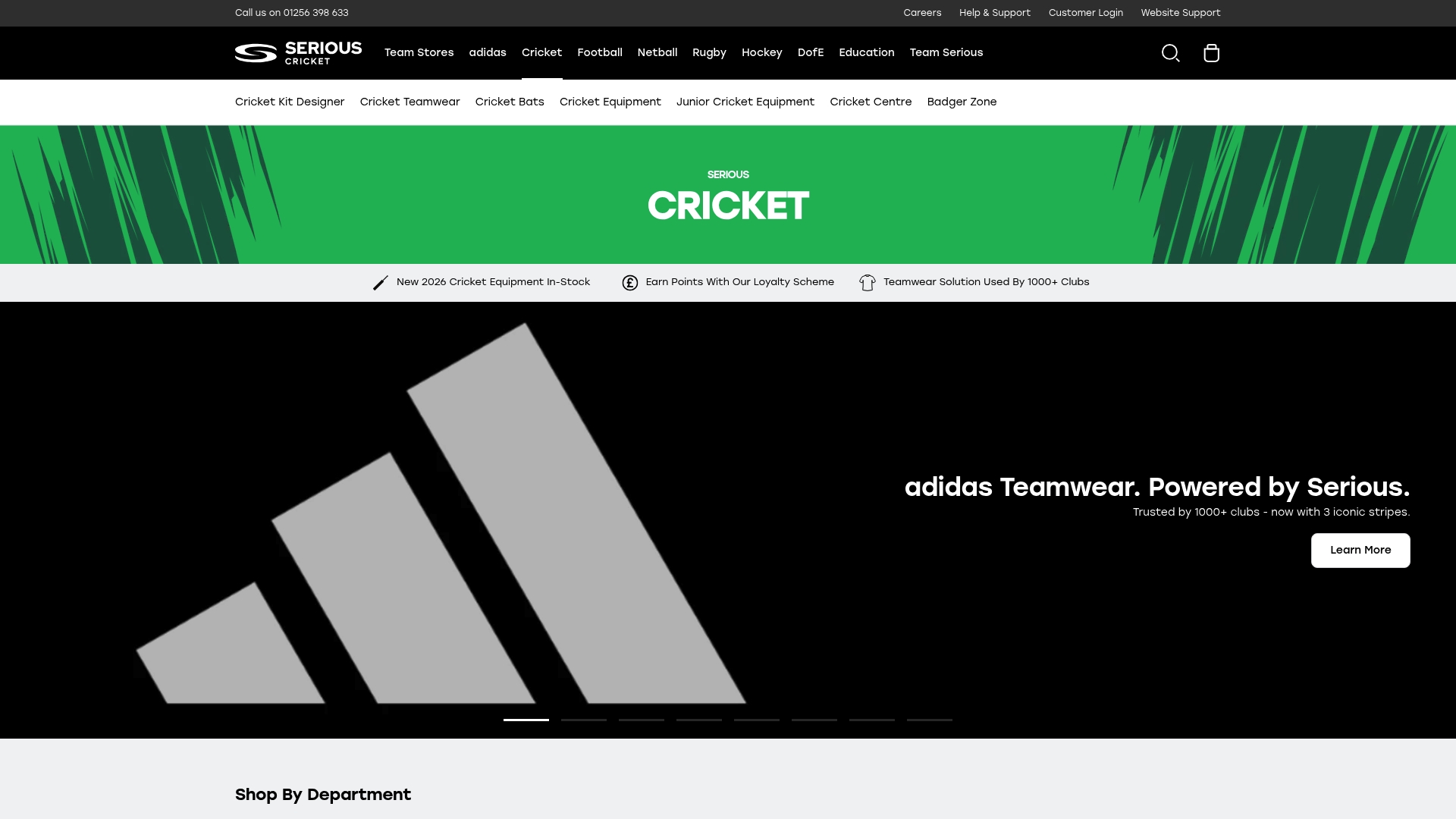Go to Customer Login

pos(1085,13)
